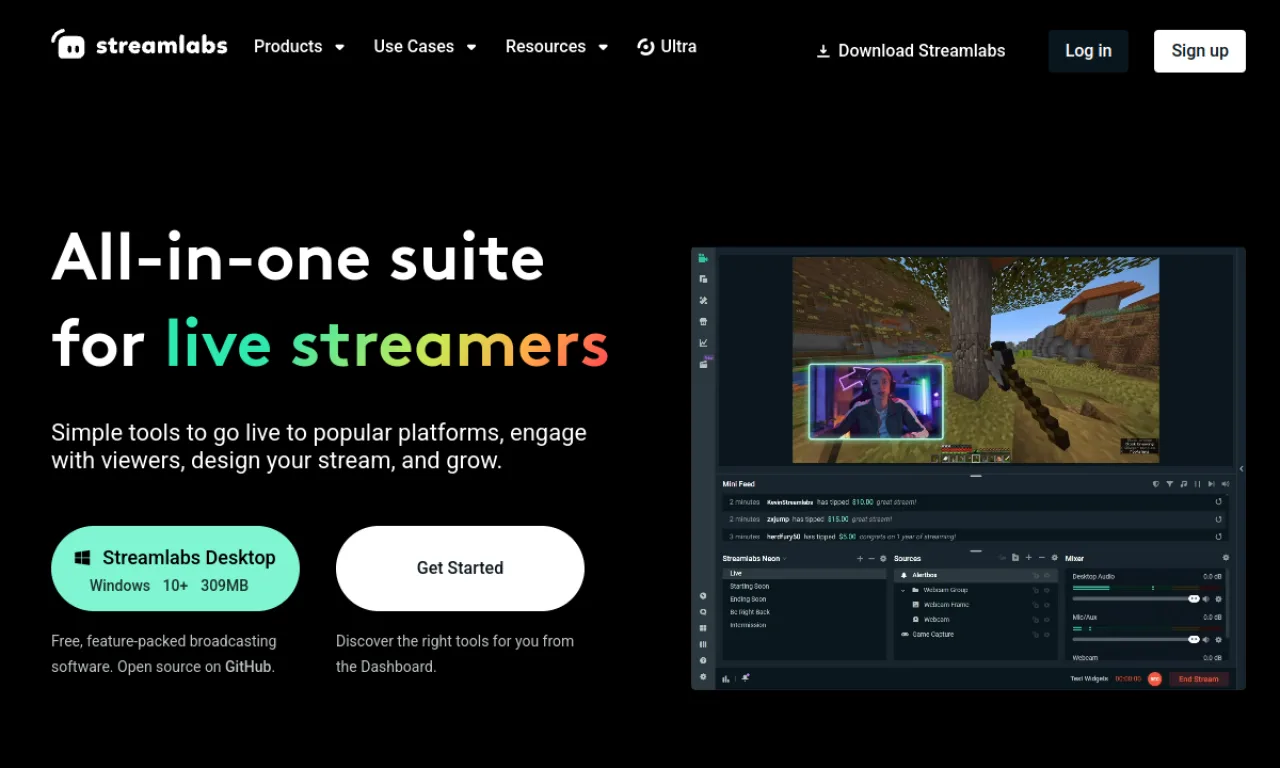Replay the zajump tip alert

[x=1218, y=520]
